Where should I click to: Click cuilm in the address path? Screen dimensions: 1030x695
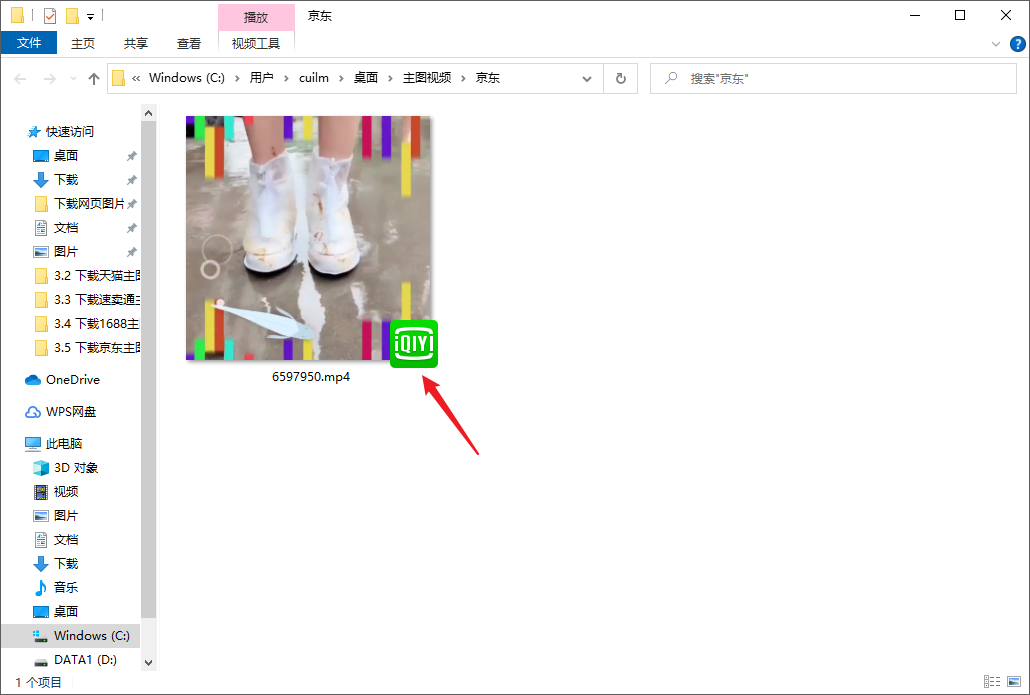tap(313, 78)
